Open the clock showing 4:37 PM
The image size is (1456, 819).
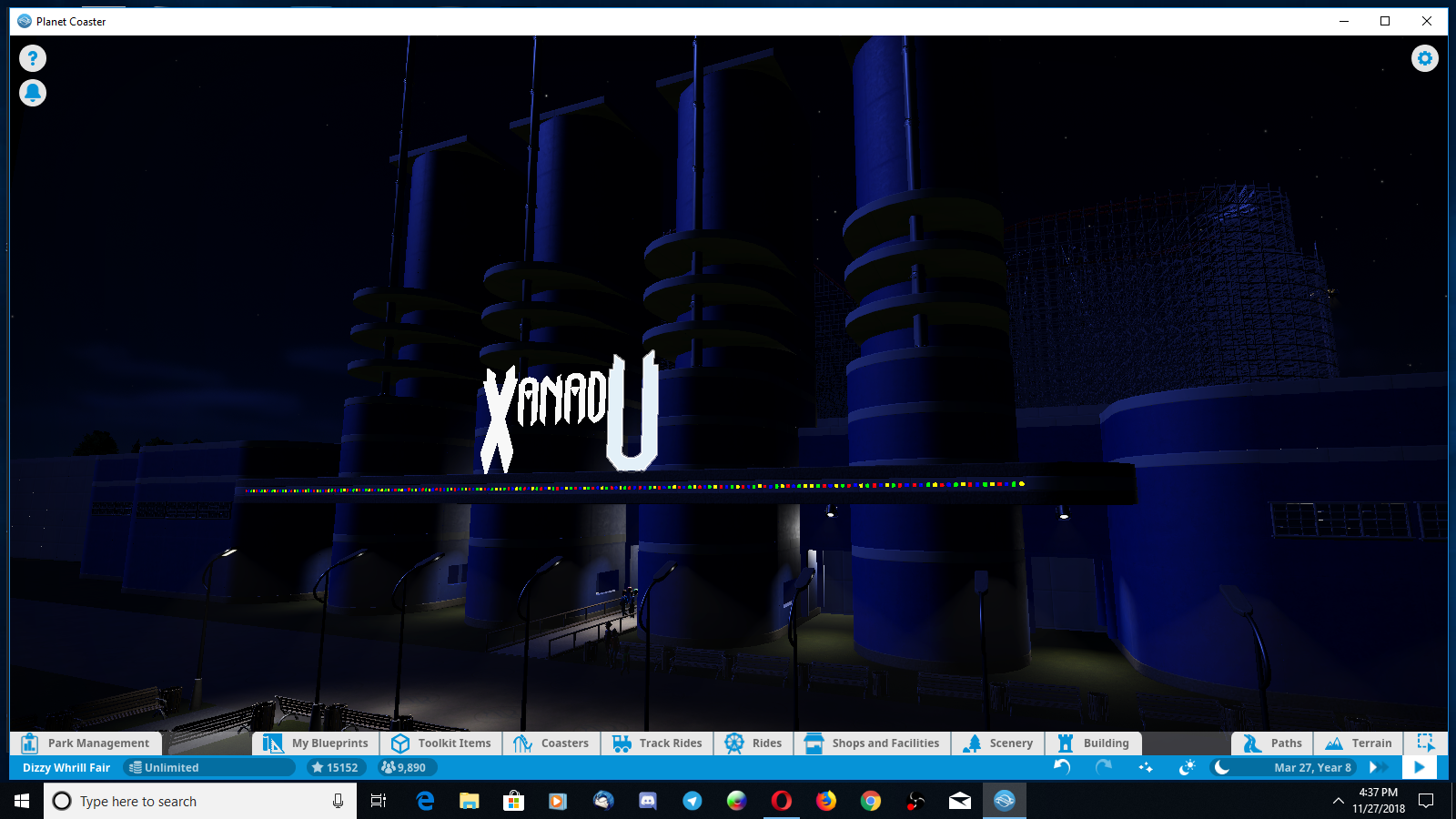[1378, 801]
